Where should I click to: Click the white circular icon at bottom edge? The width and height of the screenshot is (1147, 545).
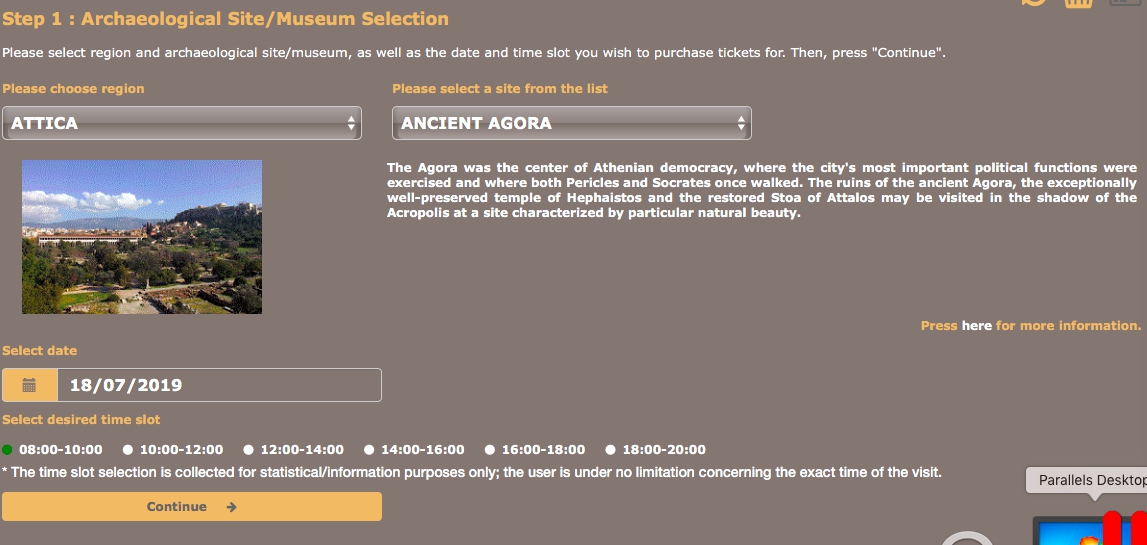[966, 540]
